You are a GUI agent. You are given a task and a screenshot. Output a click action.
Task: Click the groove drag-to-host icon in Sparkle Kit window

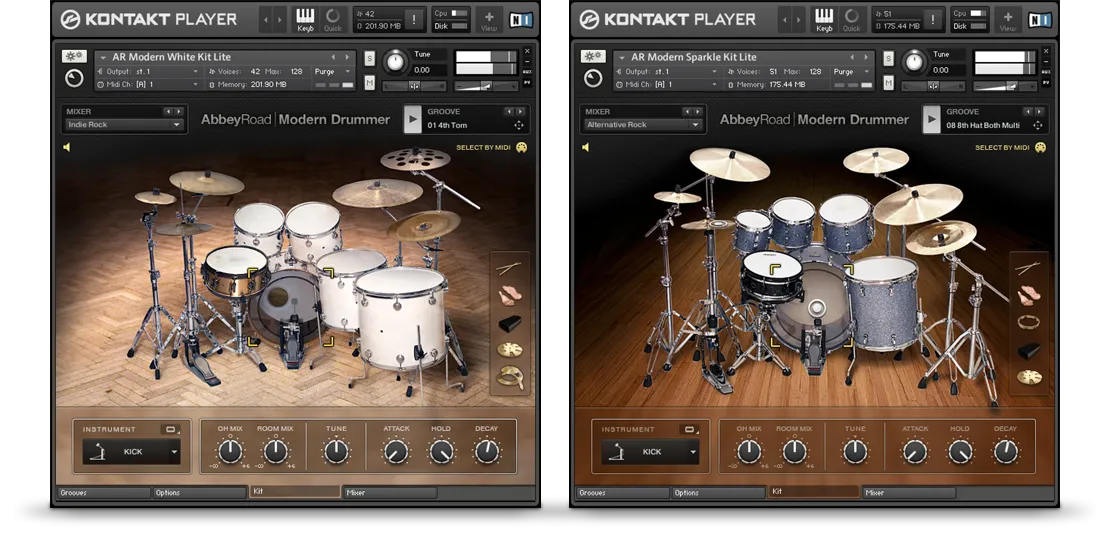pos(1038,125)
